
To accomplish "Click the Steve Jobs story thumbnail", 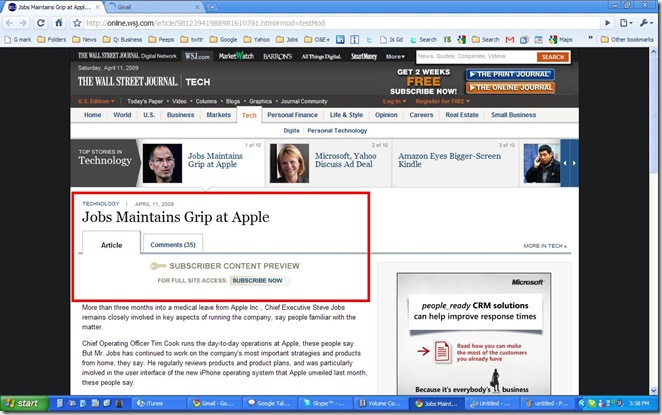I will 162,163.
